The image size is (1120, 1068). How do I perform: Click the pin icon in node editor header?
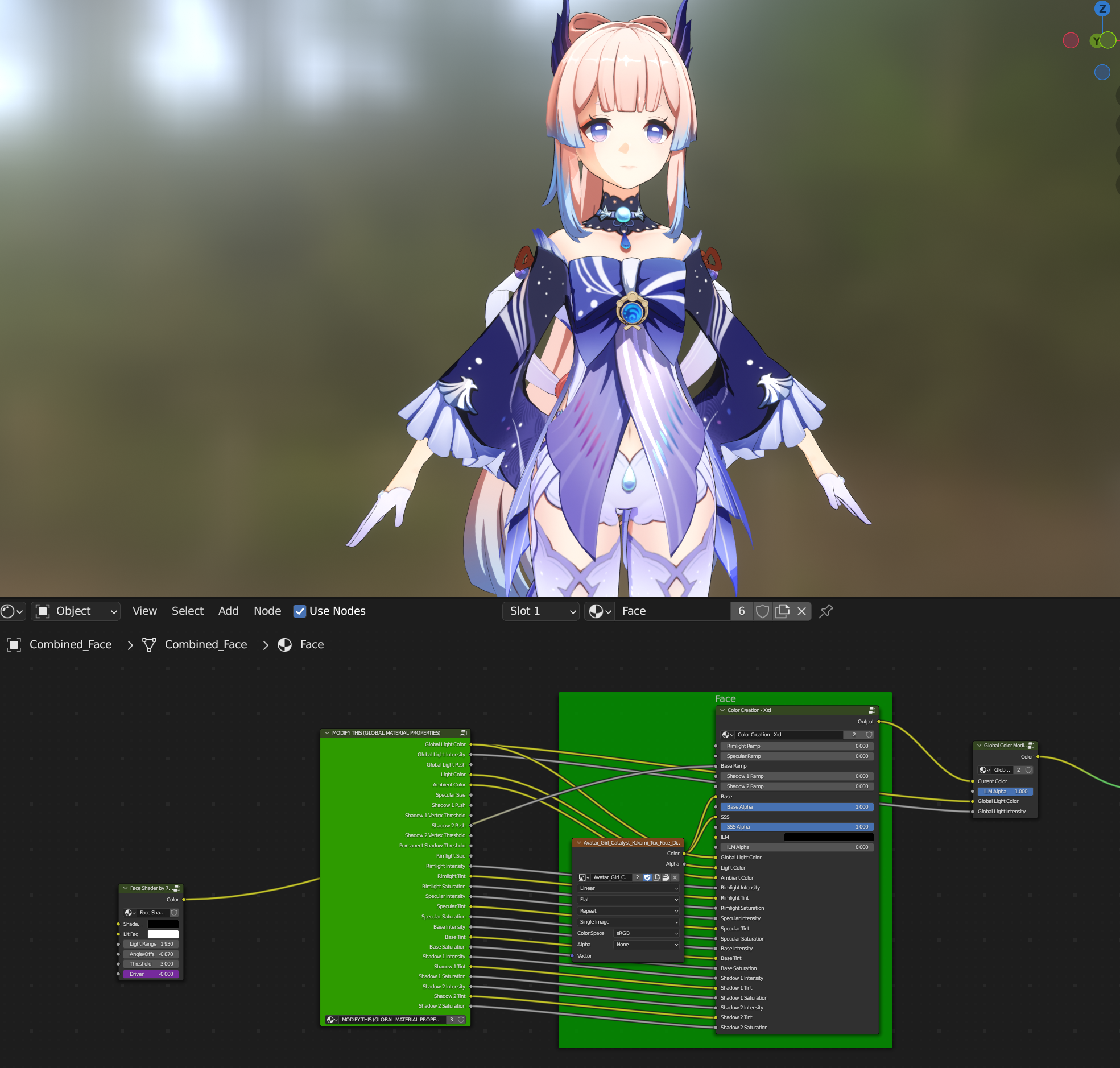point(825,611)
